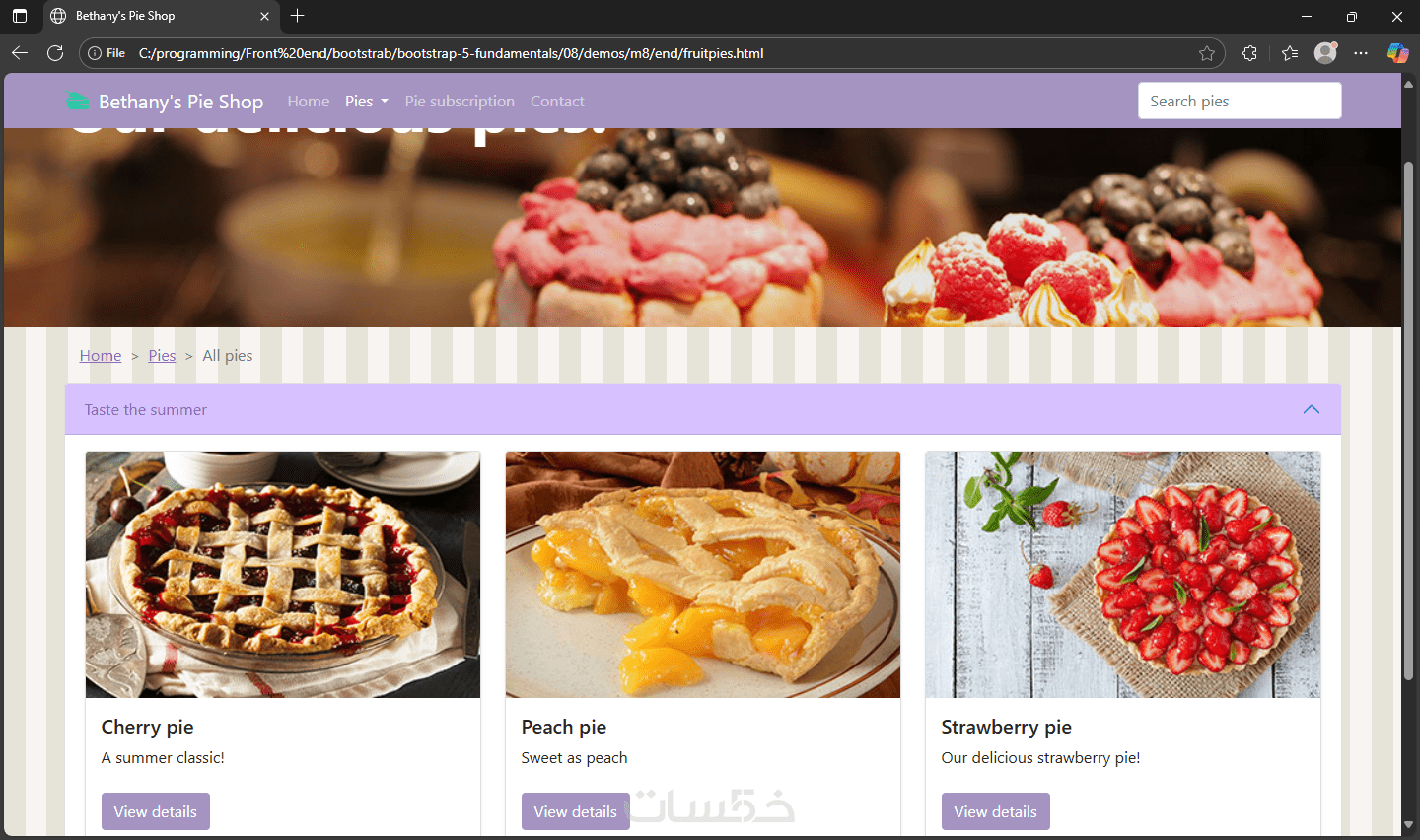Open browser extensions puzzle icon
The height and width of the screenshot is (840, 1420).
1250,53
